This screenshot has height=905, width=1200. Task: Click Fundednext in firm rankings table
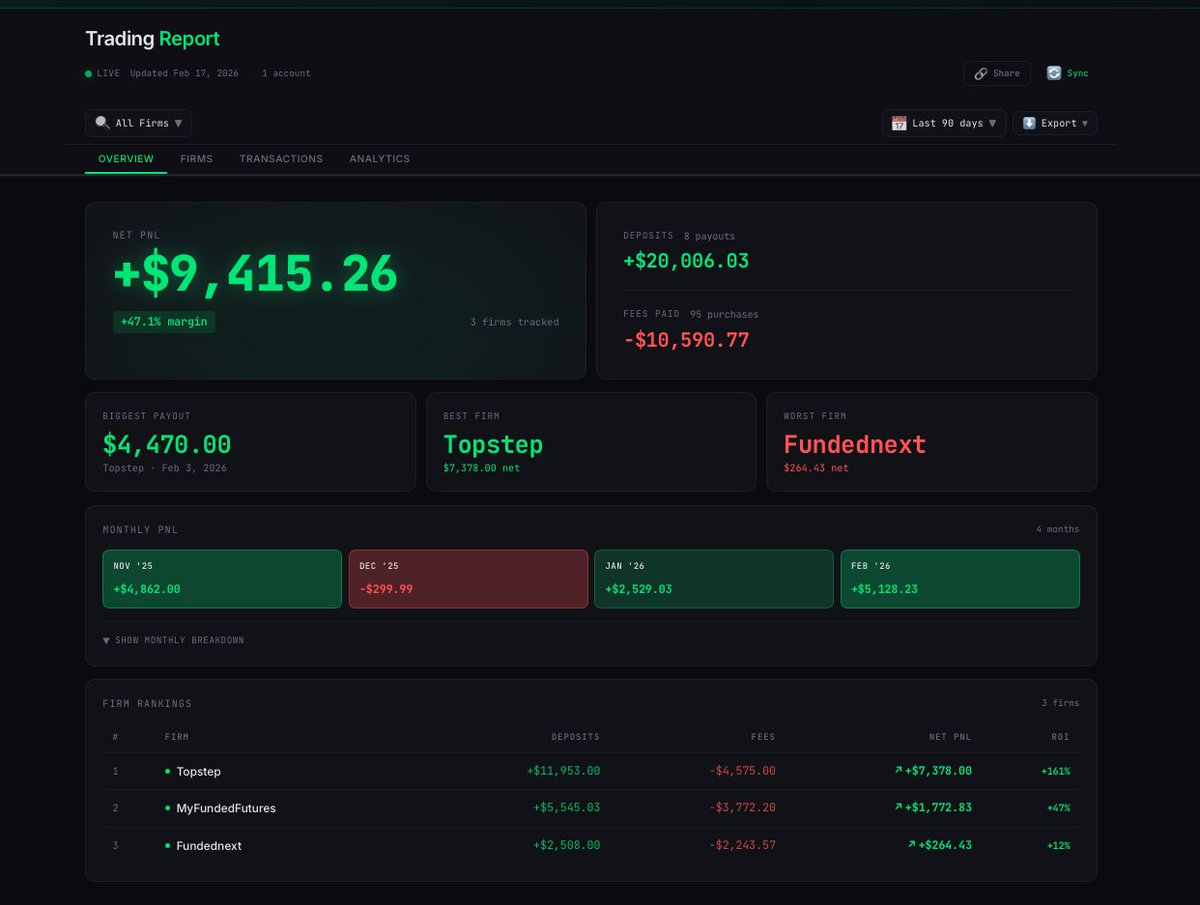(x=209, y=846)
